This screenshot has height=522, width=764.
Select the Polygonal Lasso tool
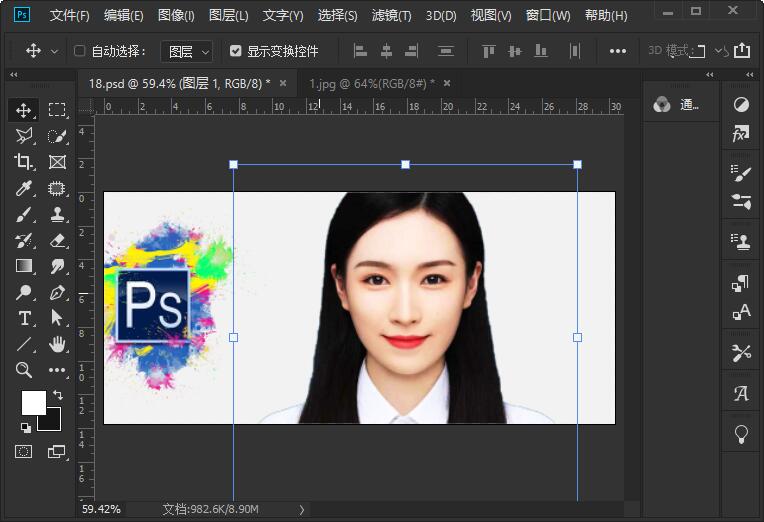point(23,136)
